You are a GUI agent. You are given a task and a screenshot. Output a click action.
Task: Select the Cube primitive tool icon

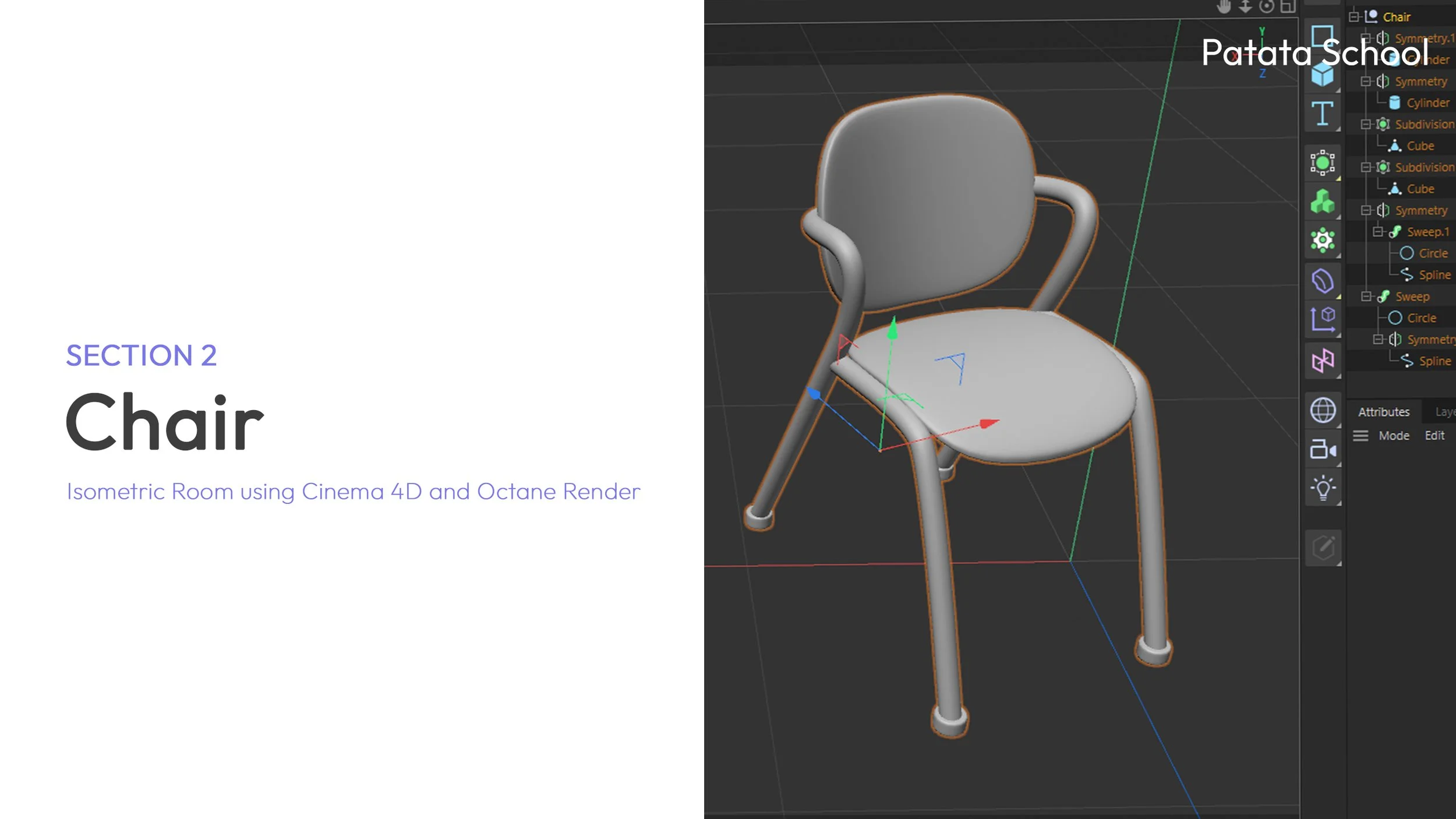click(1322, 75)
